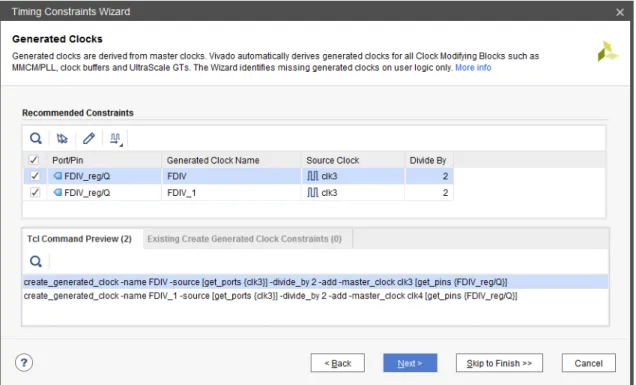Go back with the Back button
Viewport: 636px width, 385px height.
(x=337, y=363)
